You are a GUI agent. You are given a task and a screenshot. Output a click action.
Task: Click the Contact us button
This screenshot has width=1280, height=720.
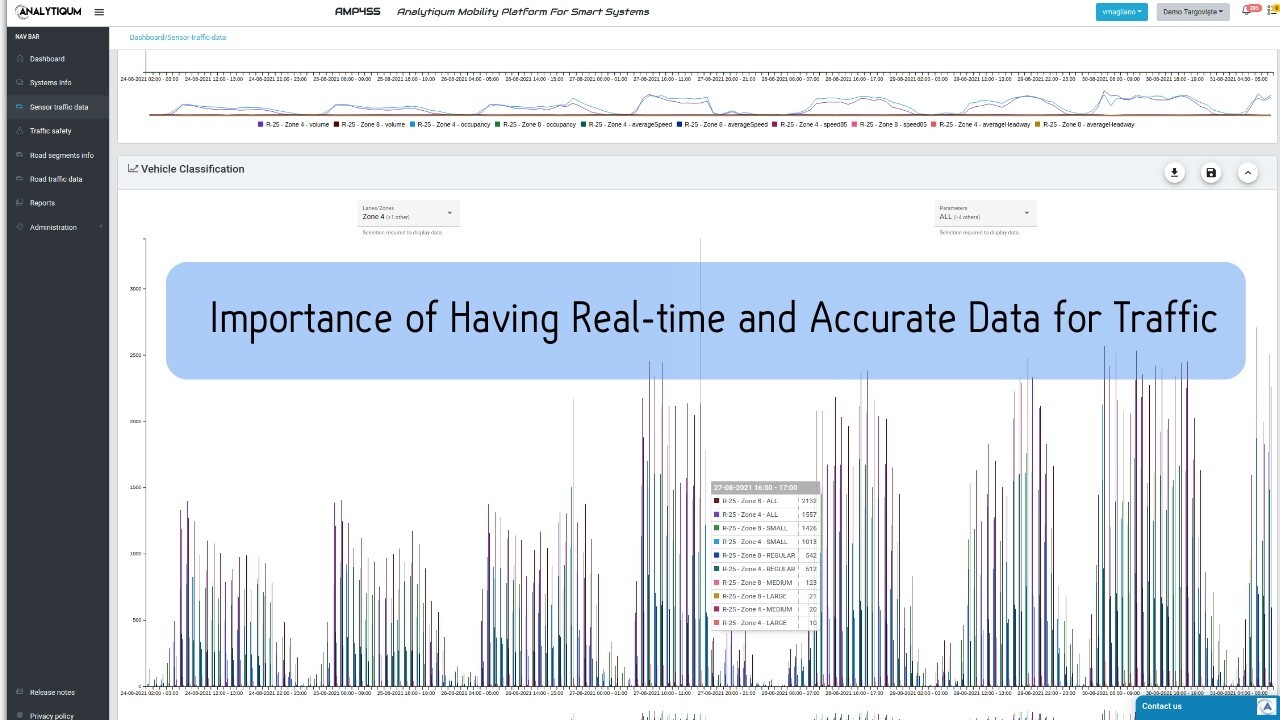[x=1161, y=706]
